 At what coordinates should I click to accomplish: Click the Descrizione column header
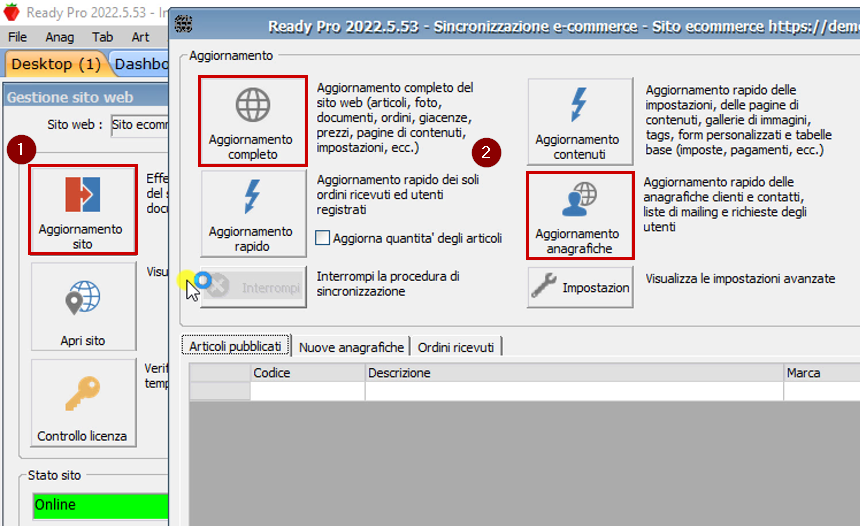pos(574,373)
